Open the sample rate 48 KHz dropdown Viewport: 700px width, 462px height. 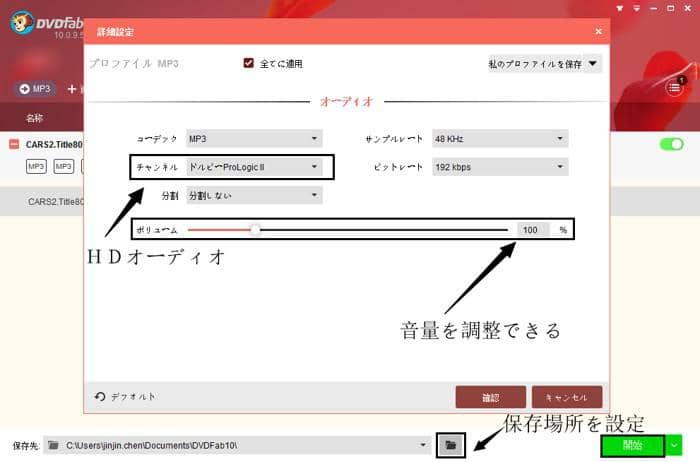click(x=500, y=139)
